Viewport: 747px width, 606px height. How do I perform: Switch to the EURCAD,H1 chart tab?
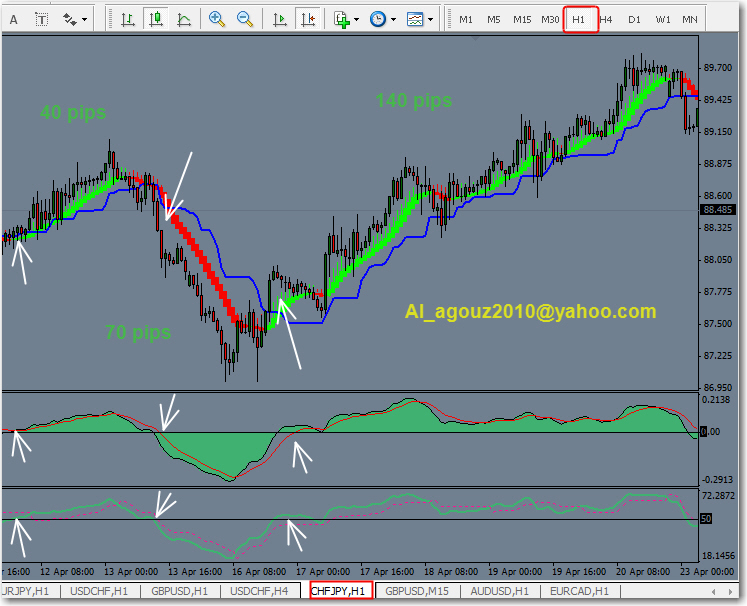tap(579, 591)
